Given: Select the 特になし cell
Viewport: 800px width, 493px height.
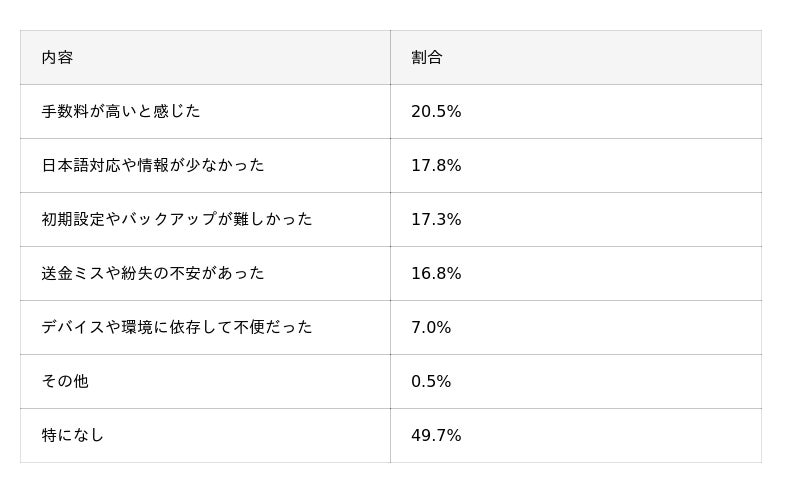Looking at the screenshot, I should click(x=73, y=436).
